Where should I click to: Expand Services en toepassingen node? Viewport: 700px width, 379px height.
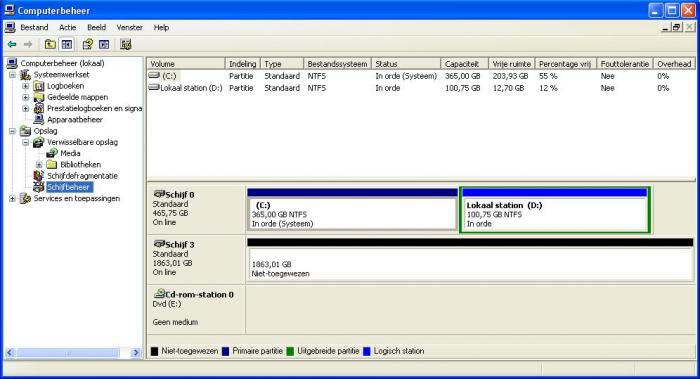click(12, 198)
